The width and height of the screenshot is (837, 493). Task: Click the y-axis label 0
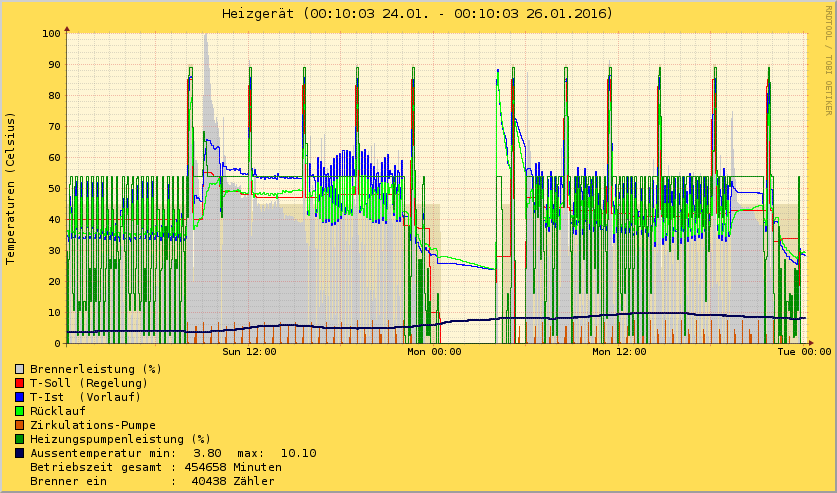click(58, 344)
